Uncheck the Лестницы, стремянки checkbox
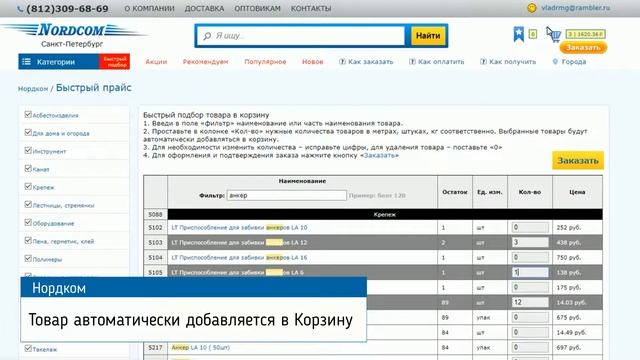 tap(28, 204)
